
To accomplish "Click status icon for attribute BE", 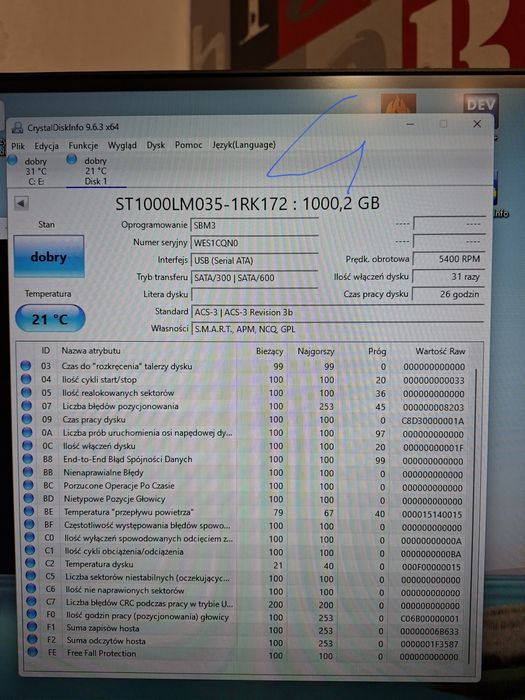I will coord(29,512).
